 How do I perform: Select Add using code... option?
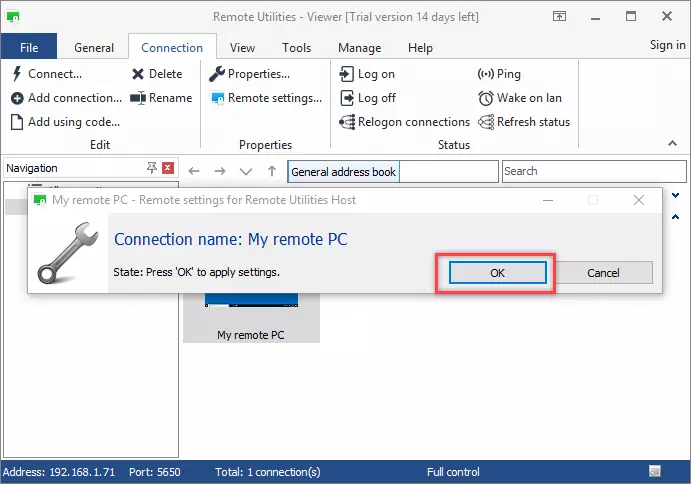65,122
